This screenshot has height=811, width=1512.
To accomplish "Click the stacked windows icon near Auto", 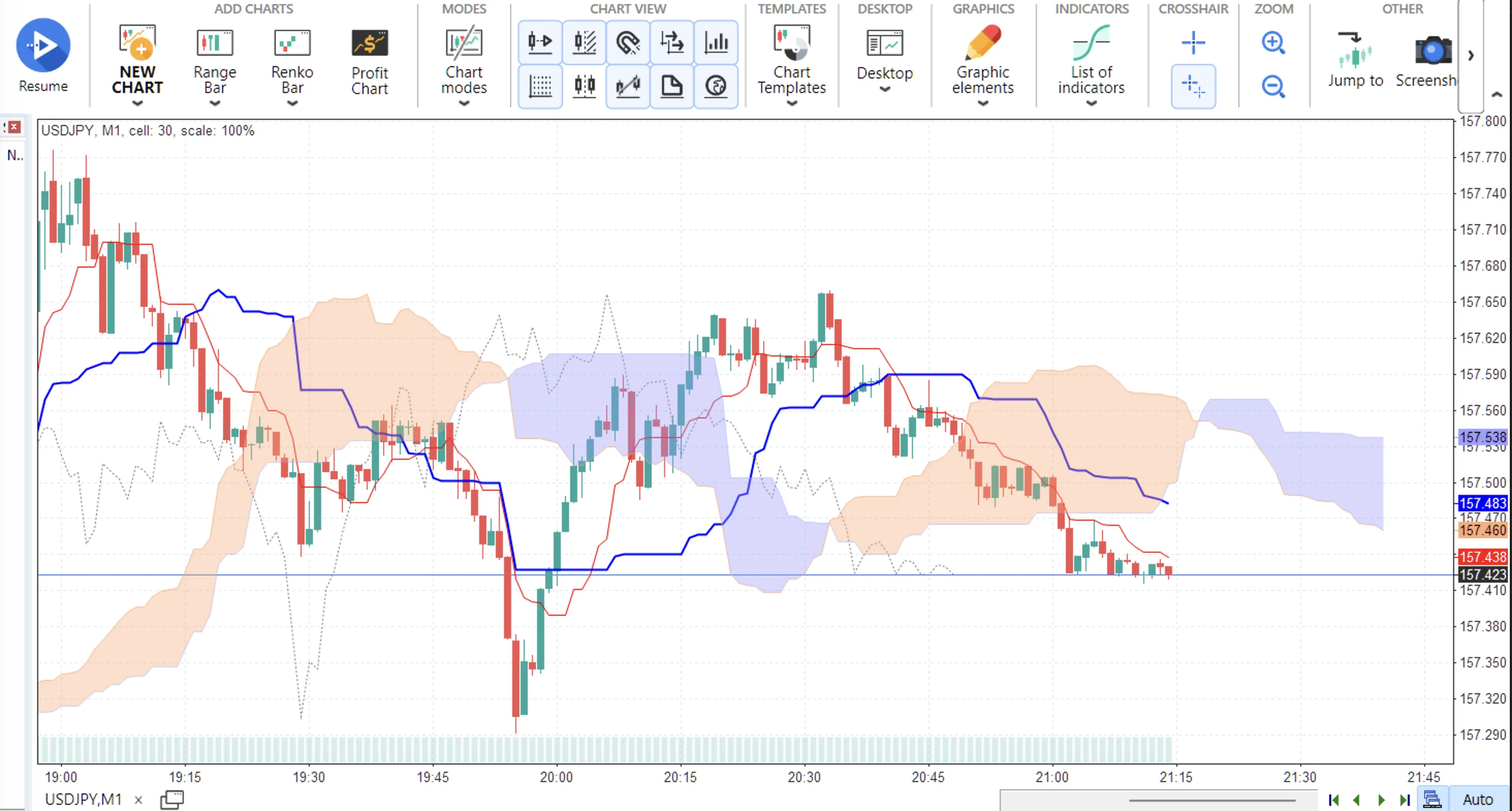I will point(1432,799).
